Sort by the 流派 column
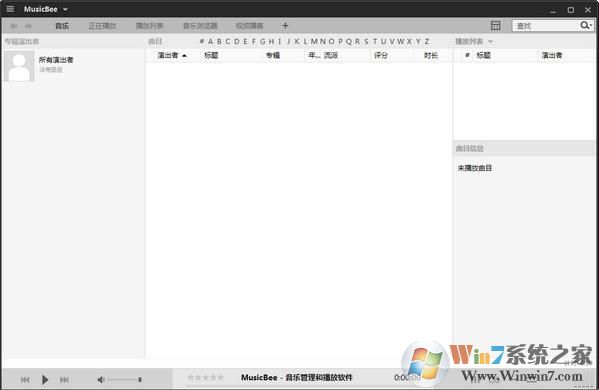The width and height of the screenshot is (599, 390). [x=331, y=55]
